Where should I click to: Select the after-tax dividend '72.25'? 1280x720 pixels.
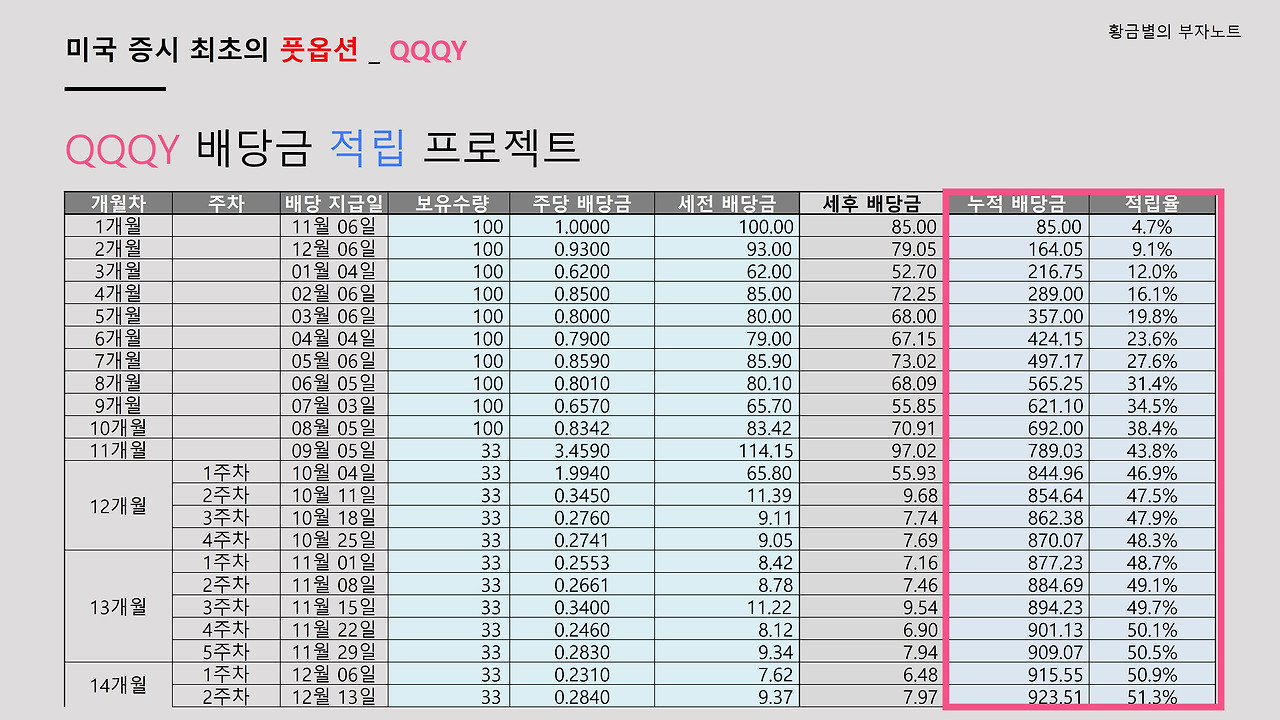pyautogui.click(x=914, y=294)
